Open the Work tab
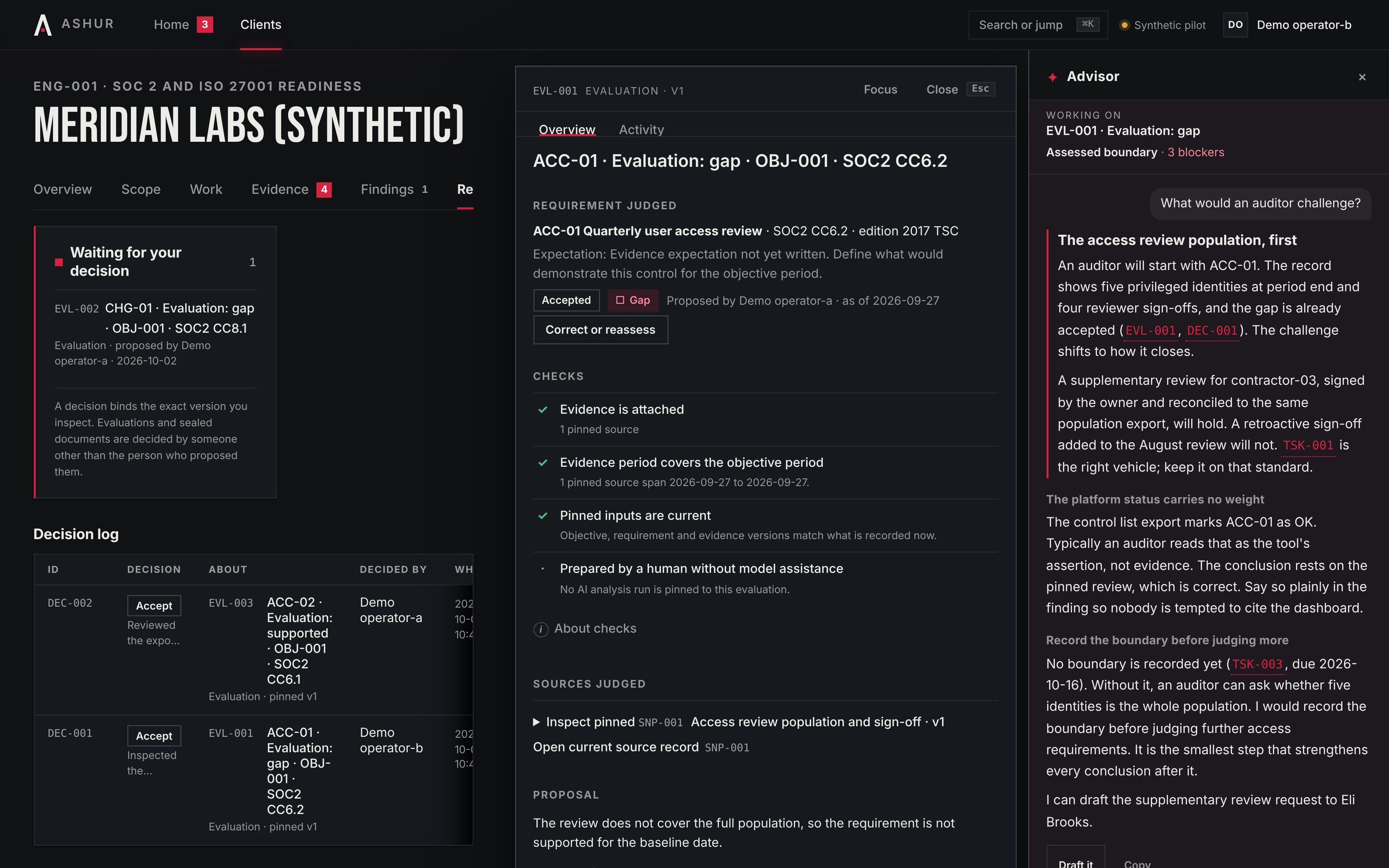 (206, 190)
